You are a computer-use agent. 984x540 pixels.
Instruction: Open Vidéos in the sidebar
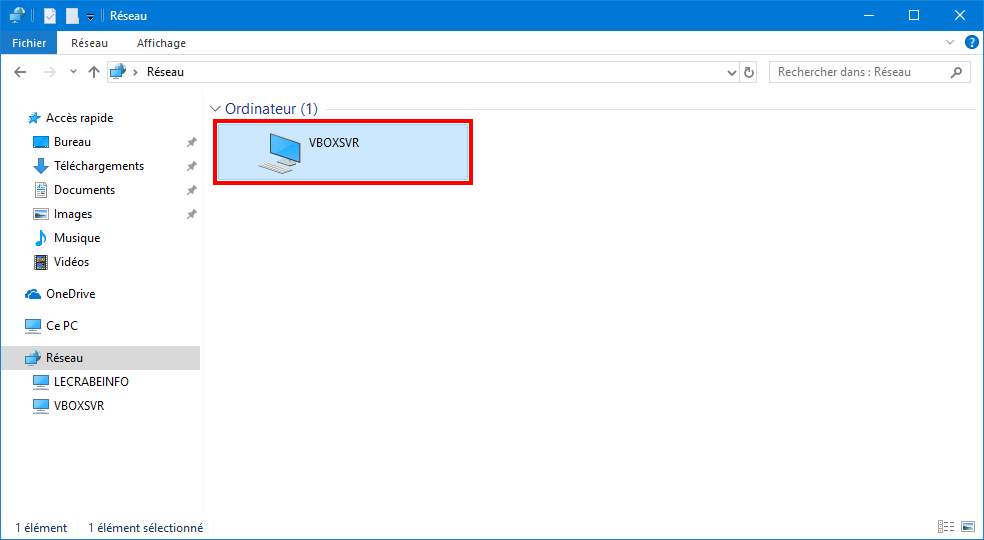coord(71,262)
